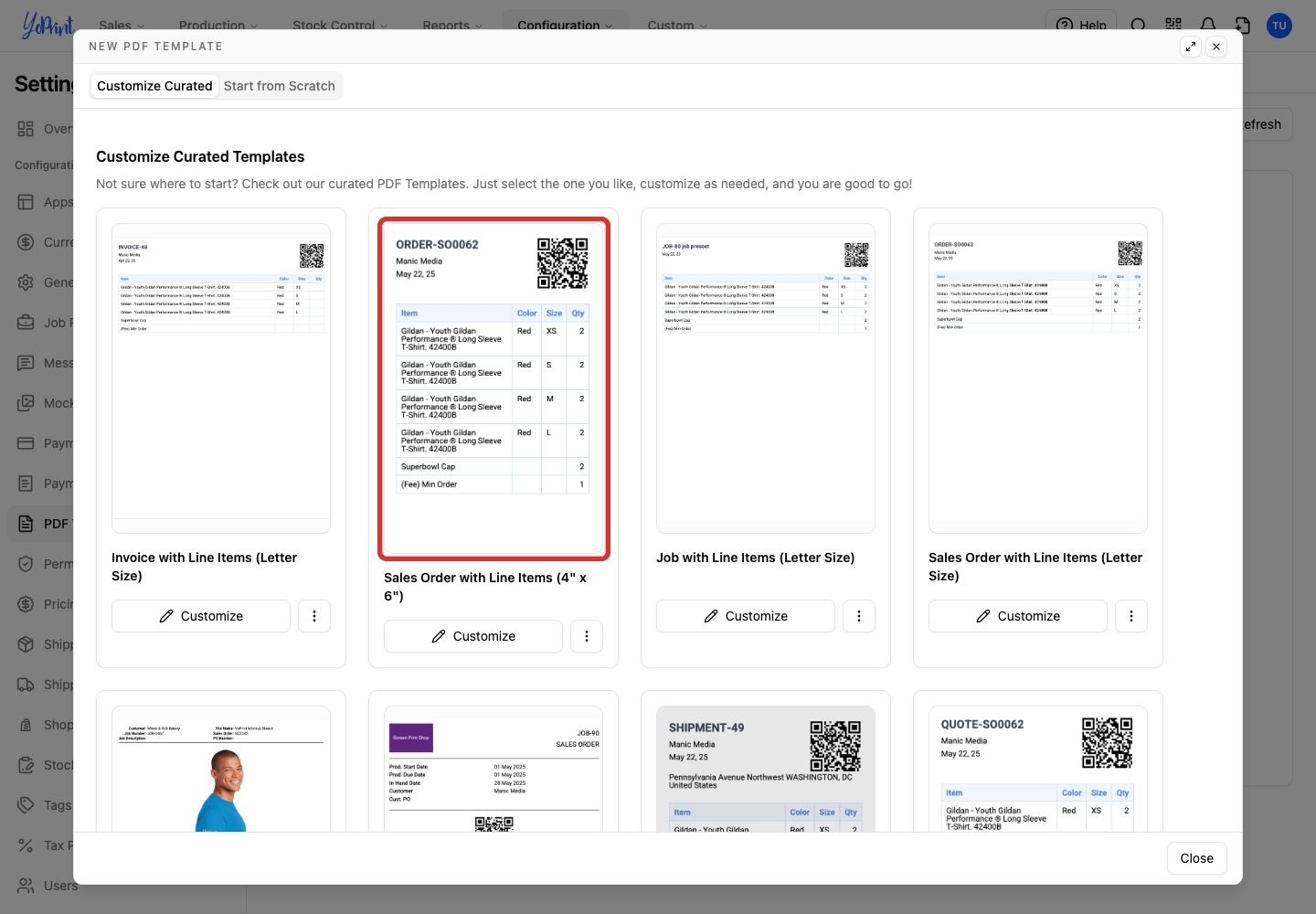Open the Currency sidebar icon
Viewport: 1316px width, 914px height.
pyautogui.click(x=26, y=242)
